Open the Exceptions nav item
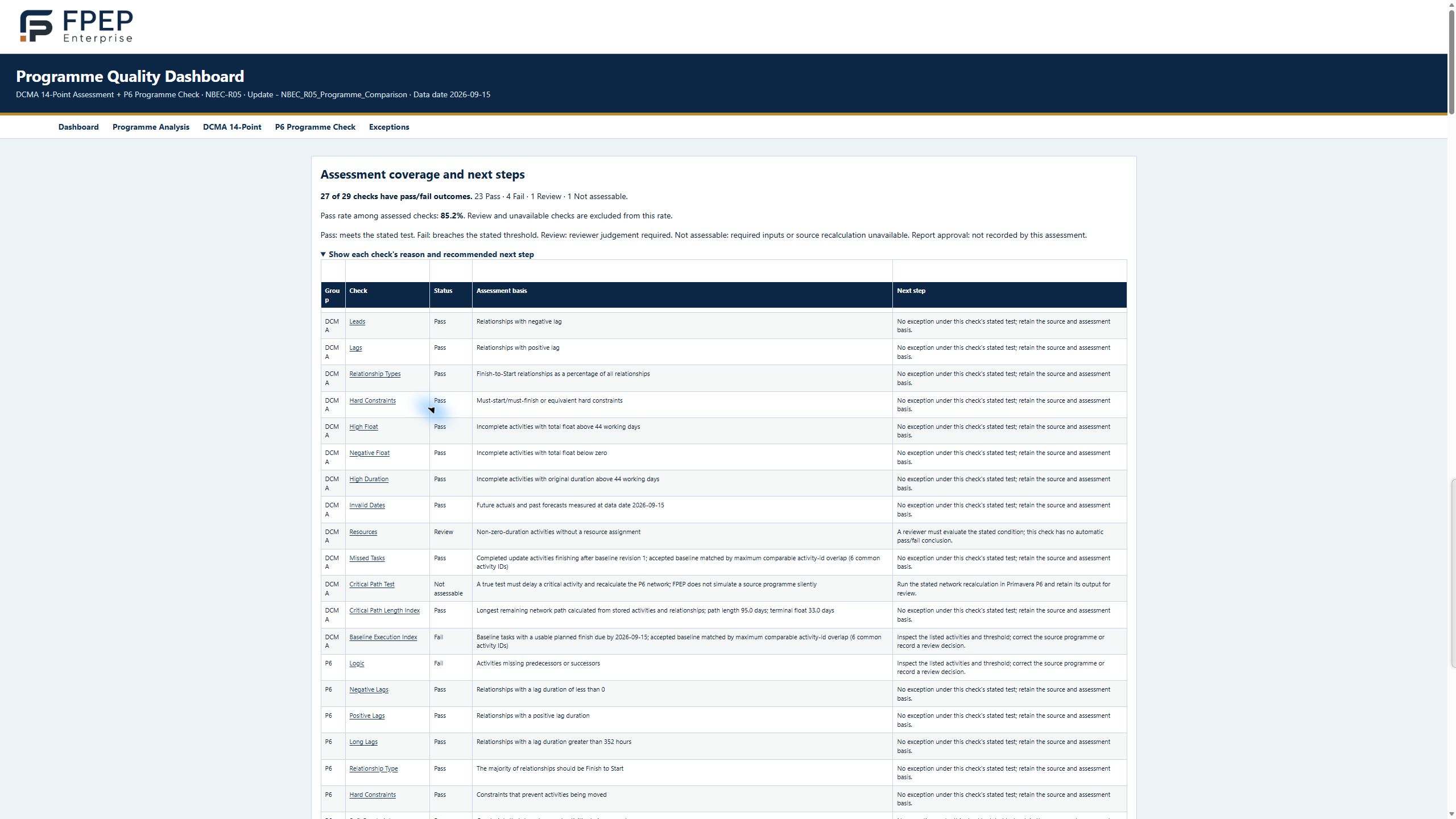This screenshot has height=819, width=1456. click(x=389, y=127)
